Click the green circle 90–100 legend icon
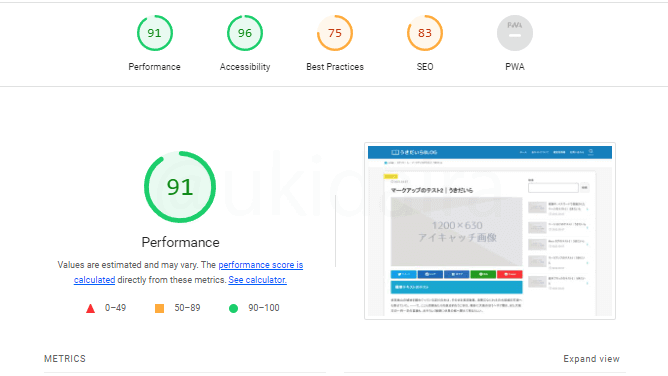This screenshot has height=376, width=668. (x=233, y=308)
